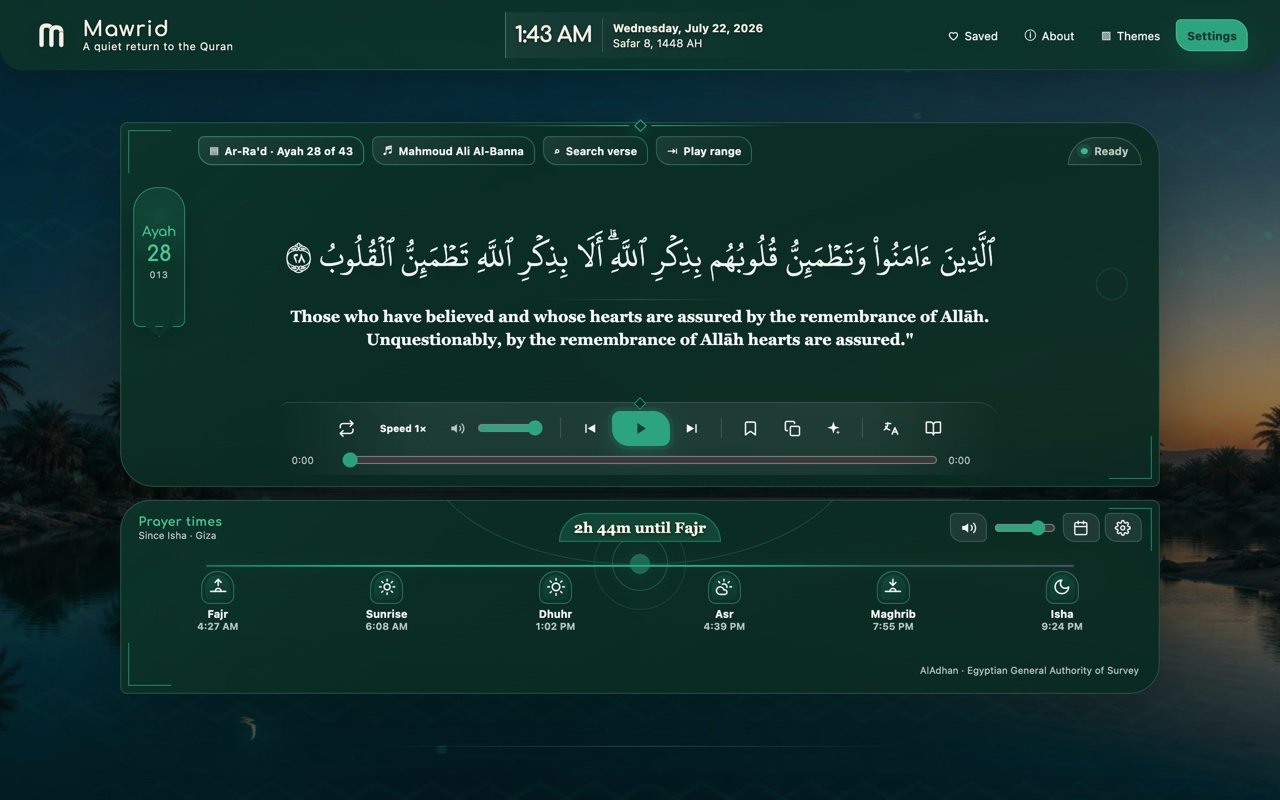The image size is (1280, 800).
Task: Open the Saved verses list
Action: [x=973, y=36]
